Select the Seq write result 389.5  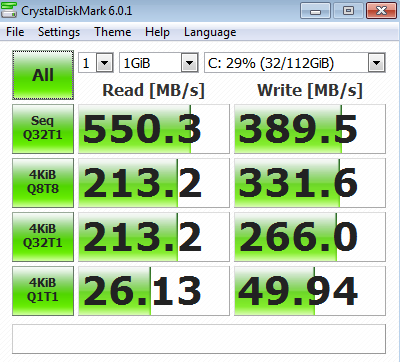pos(310,129)
